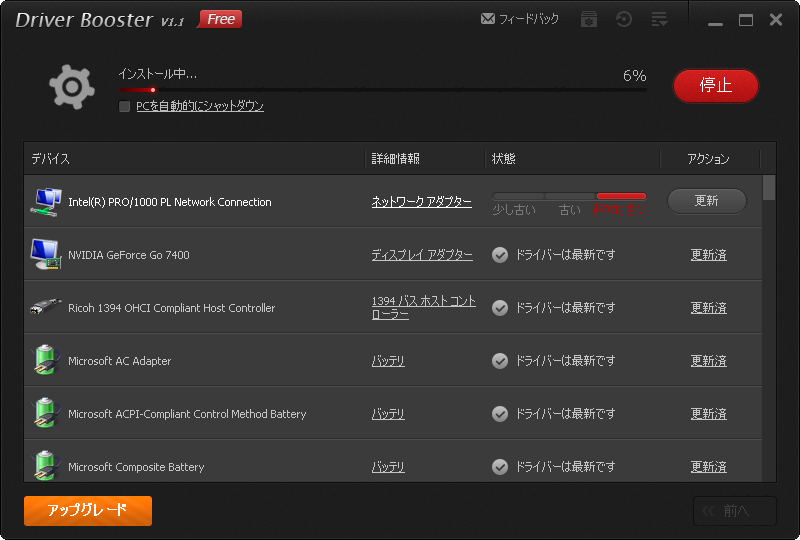Open バッテリ link for ACPI-Compliant Control Method Battery
This screenshot has width=800, height=540.
(388, 413)
